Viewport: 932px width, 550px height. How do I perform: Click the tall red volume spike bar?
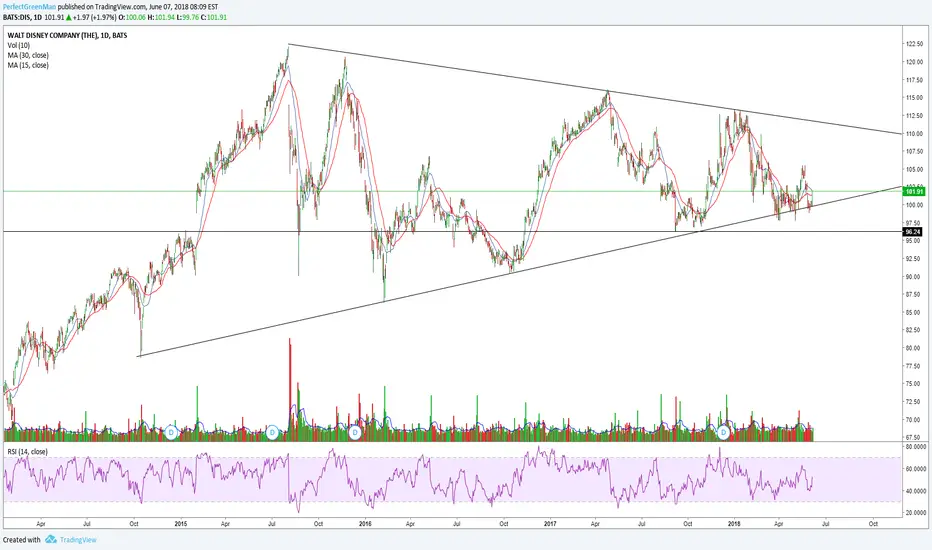click(290, 389)
